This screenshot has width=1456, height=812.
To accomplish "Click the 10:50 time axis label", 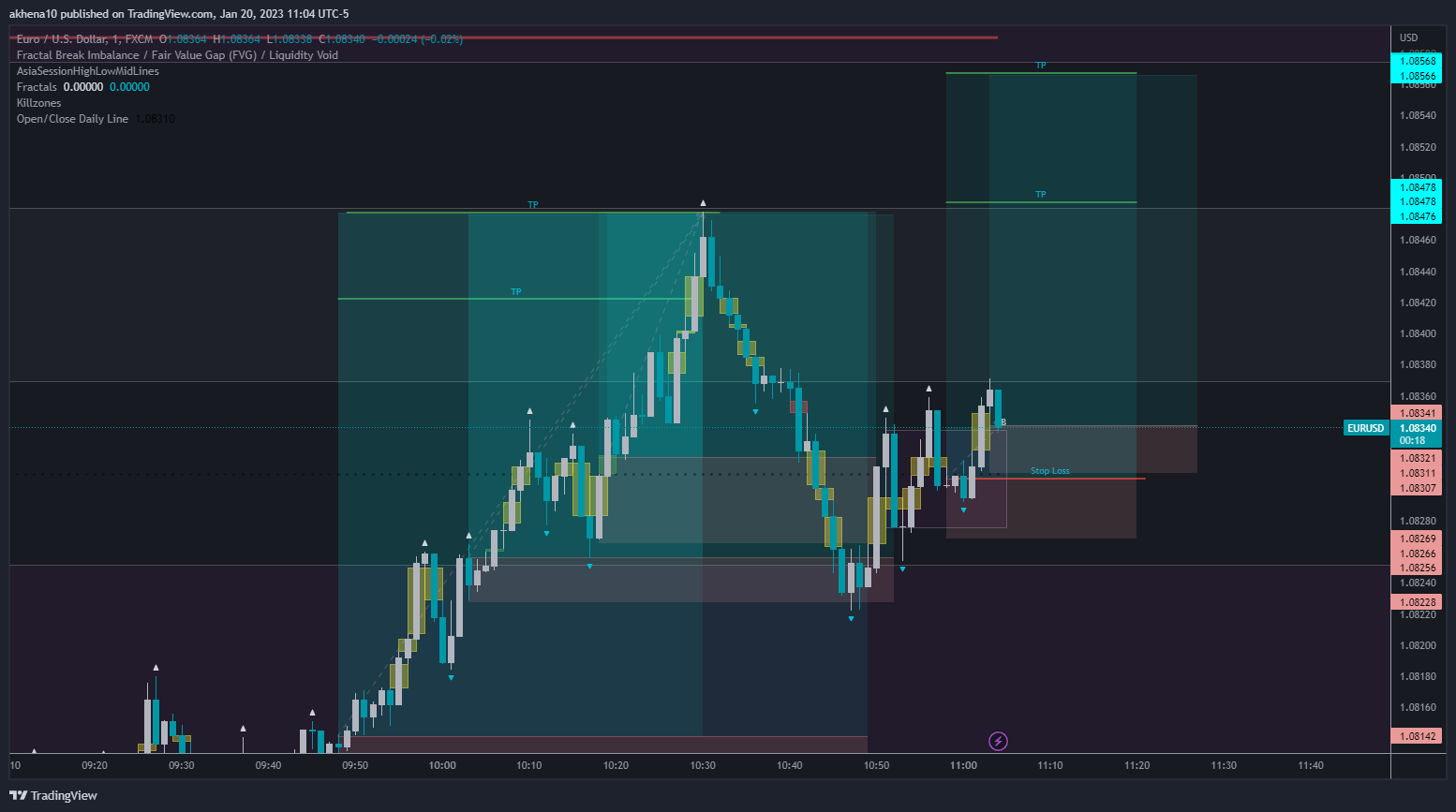I will click(x=877, y=765).
